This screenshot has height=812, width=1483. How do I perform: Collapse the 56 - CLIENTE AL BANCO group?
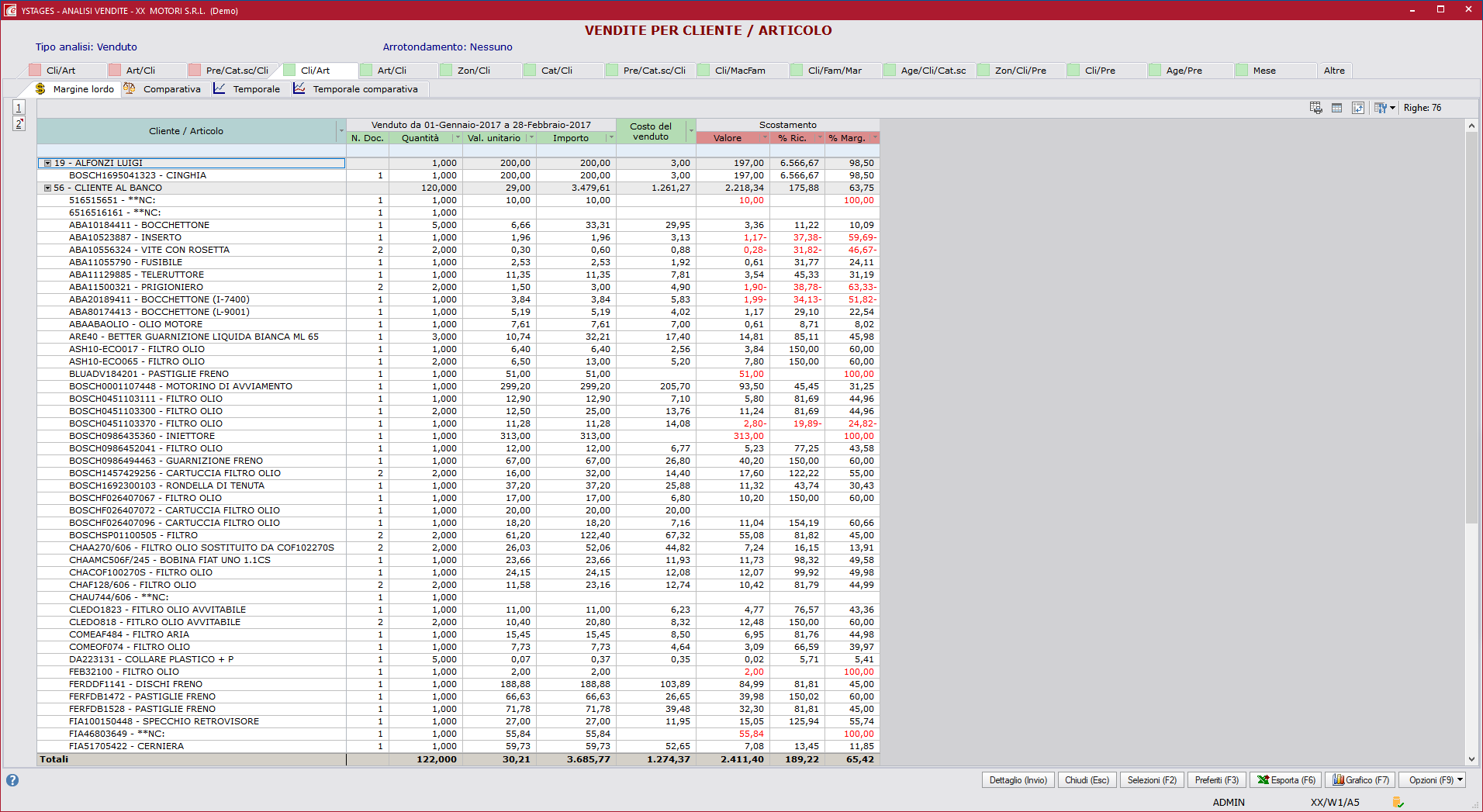coord(47,188)
